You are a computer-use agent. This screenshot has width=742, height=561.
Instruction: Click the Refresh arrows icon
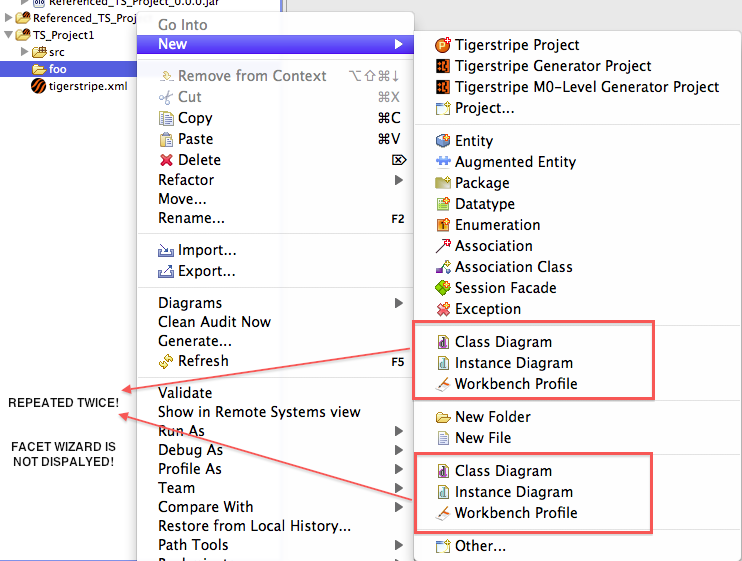(166, 361)
